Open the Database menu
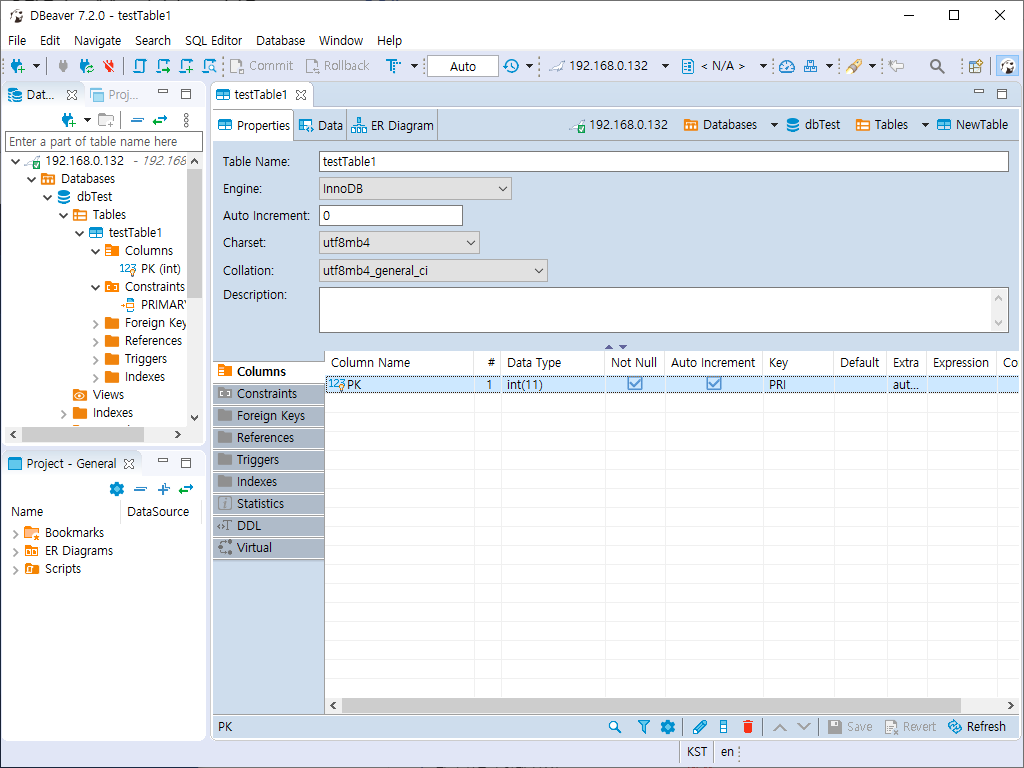The height and width of the screenshot is (768, 1024). (x=280, y=40)
